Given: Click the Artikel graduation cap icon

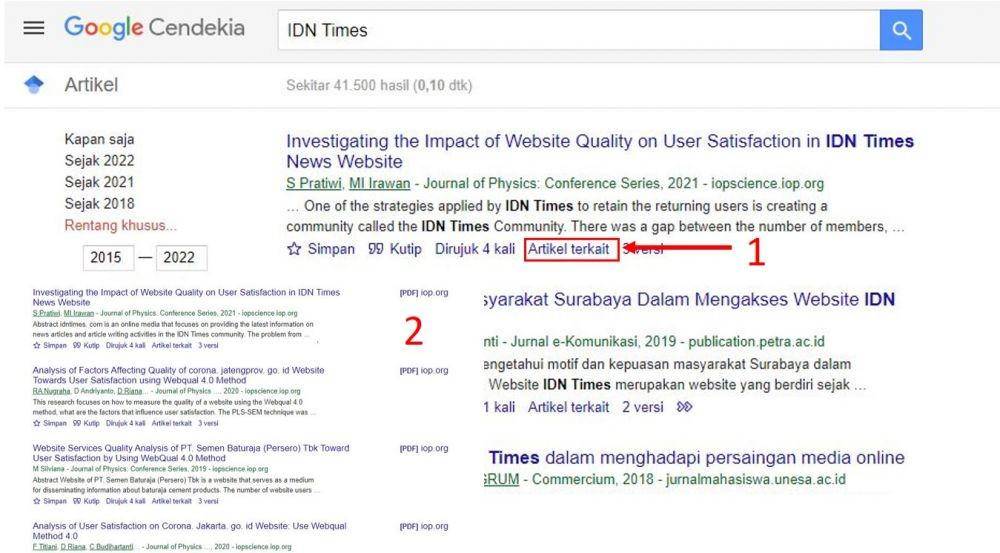Looking at the screenshot, I should coord(34,84).
